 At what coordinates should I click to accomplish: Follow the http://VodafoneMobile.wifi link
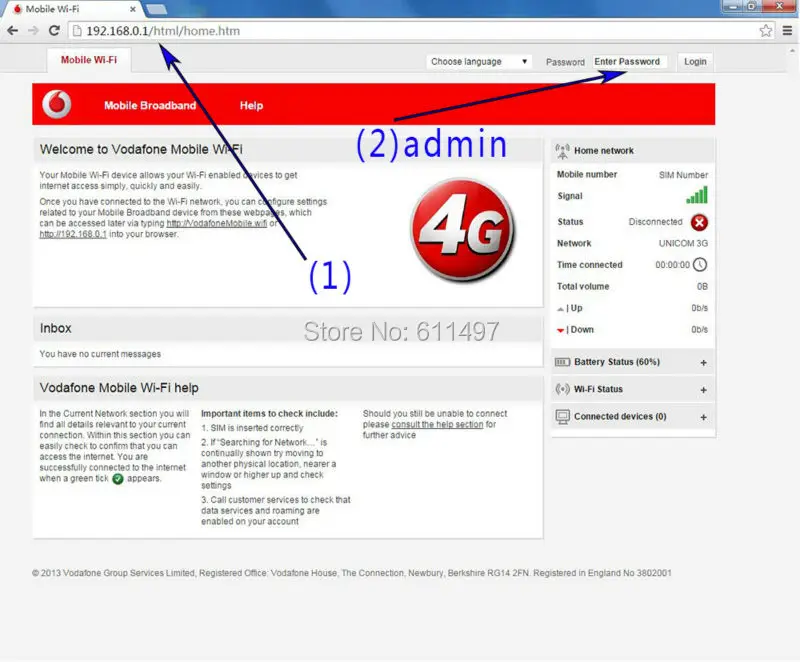217,223
